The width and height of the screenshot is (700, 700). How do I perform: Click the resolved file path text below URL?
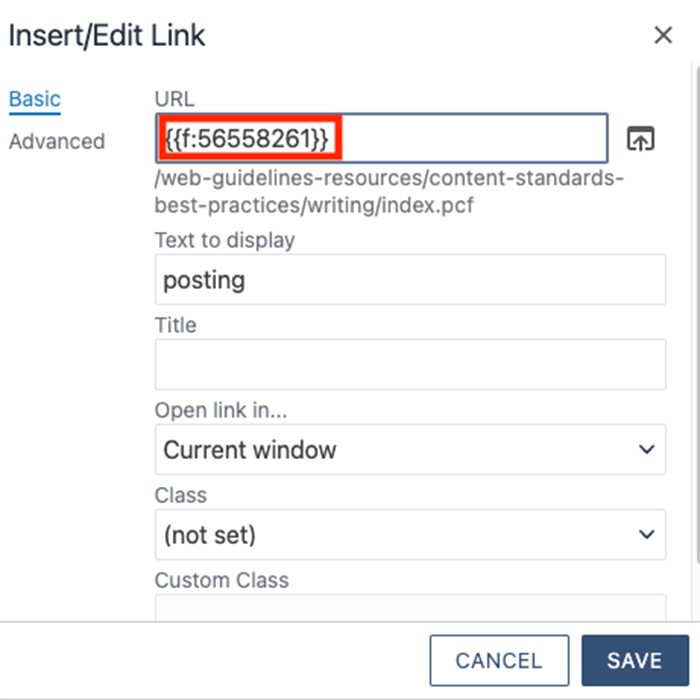click(x=388, y=192)
